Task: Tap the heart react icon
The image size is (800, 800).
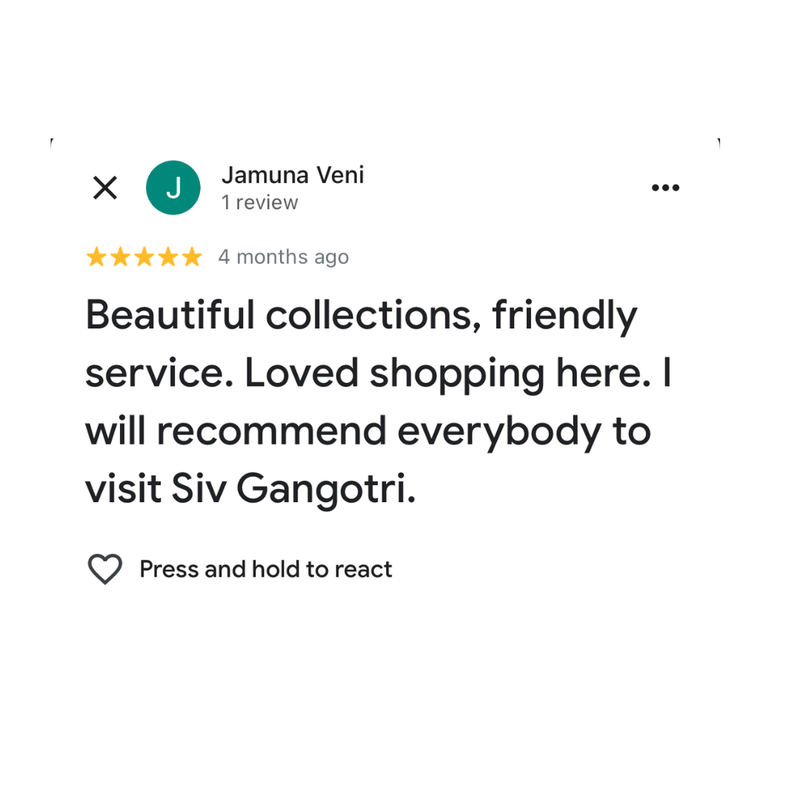Action: coord(105,569)
